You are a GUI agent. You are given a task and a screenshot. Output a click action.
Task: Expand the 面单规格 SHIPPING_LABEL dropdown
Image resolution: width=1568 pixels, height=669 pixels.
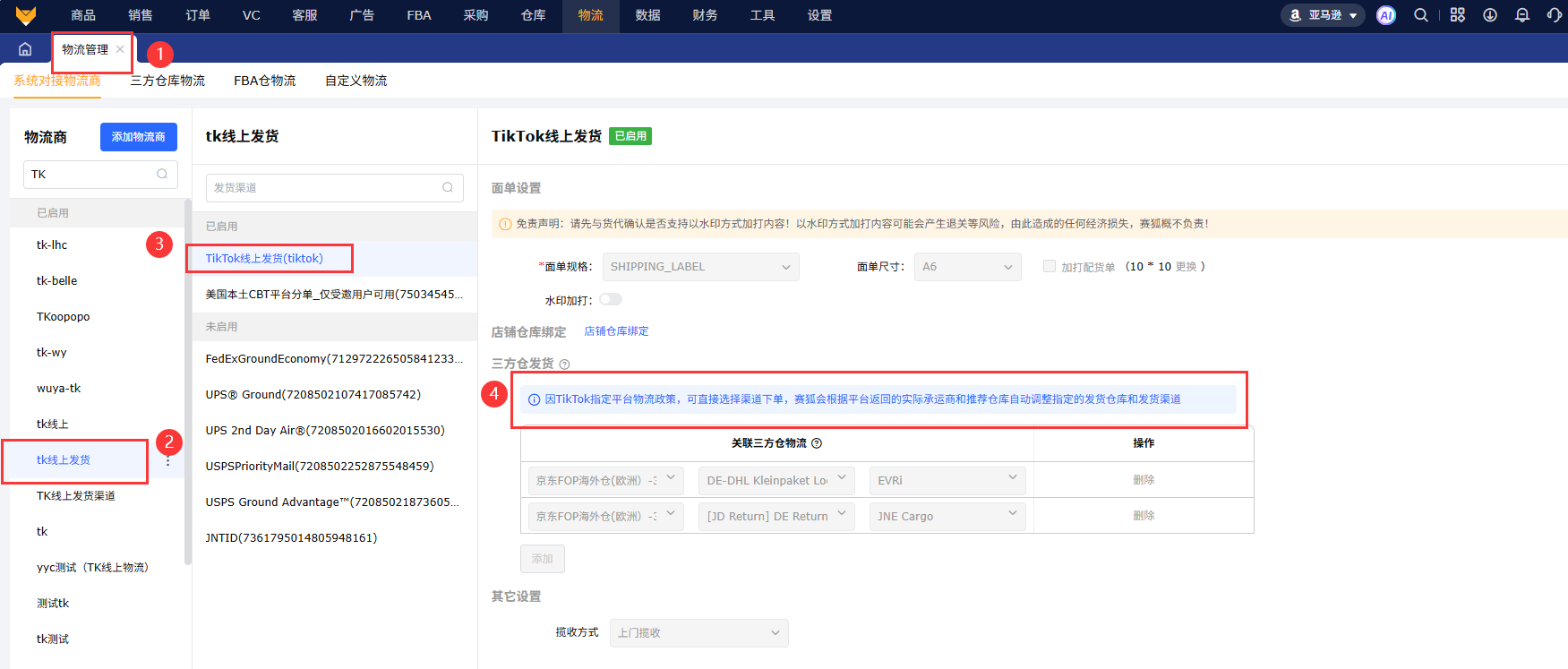point(700,267)
